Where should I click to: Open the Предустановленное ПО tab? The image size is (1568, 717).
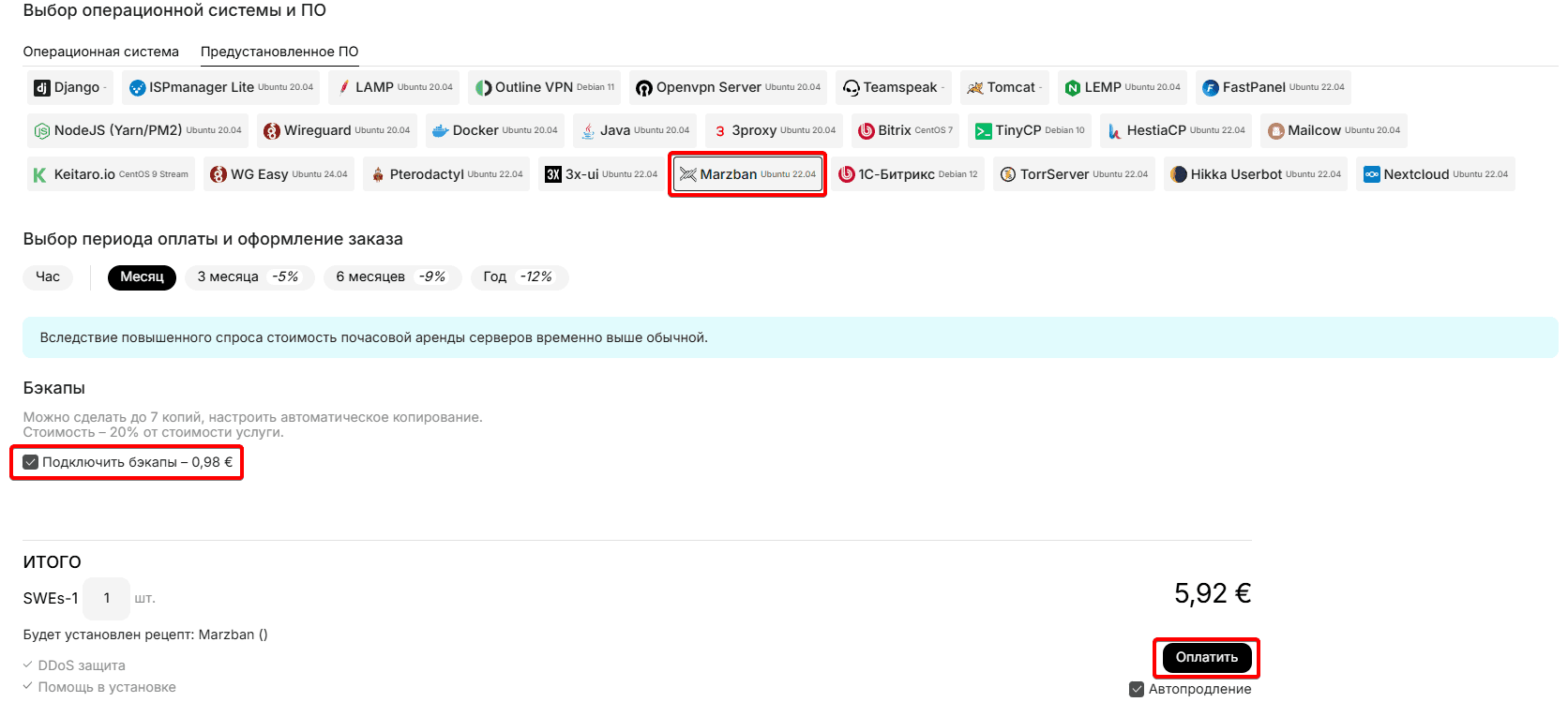pos(279,52)
